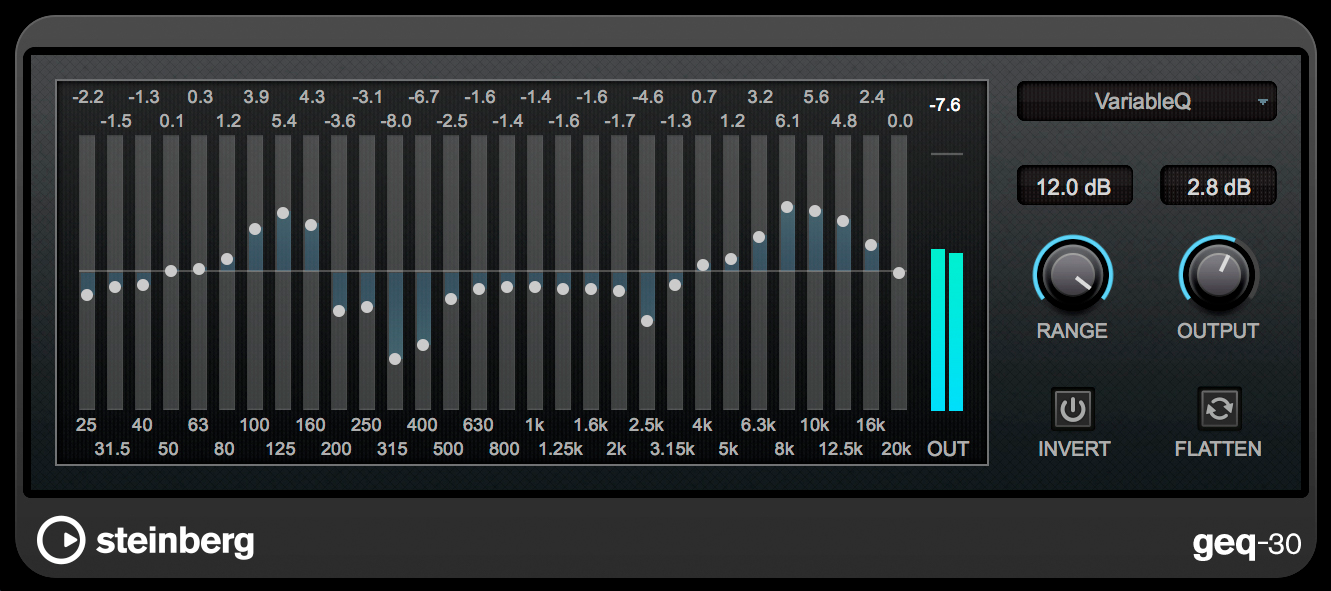Image resolution: width=1331 pixels, height=591 pixels.
Task: Click the 20k band slider handle
Action: click(899, 273)
